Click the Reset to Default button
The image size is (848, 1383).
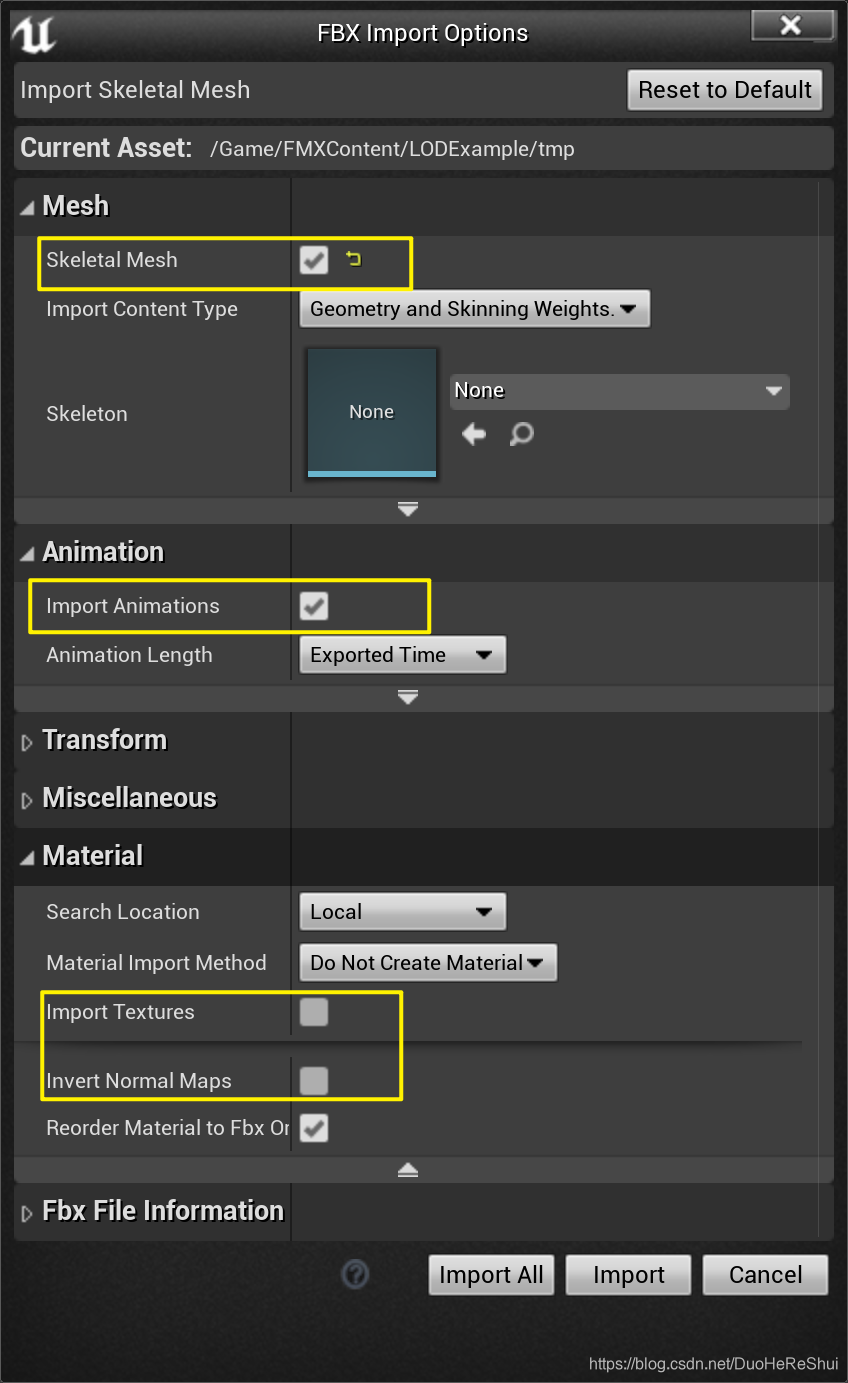coord(725,90)
